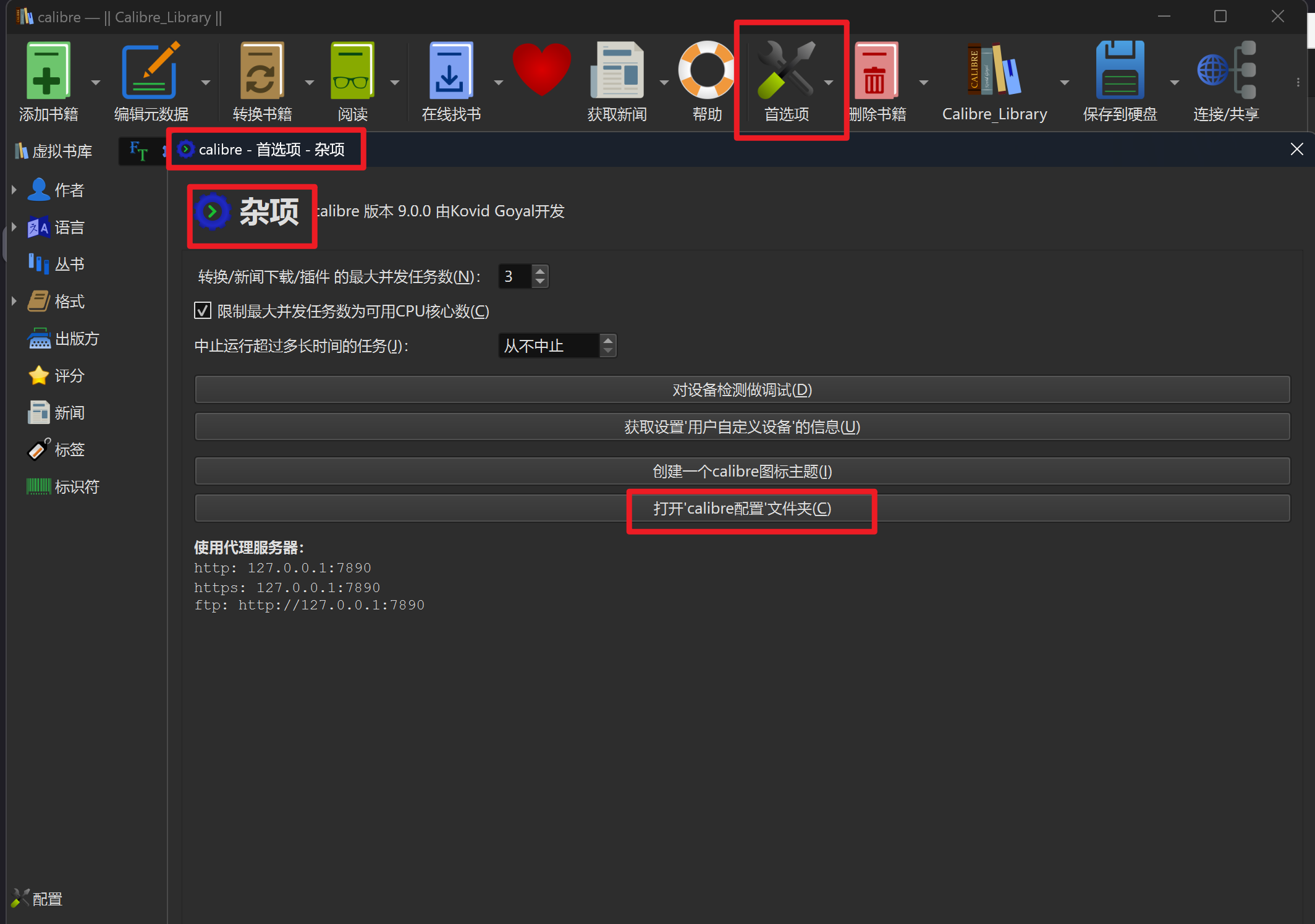Screen dimensions: 1315x924
Task: Decrease the 从不中止 abort time spinner
Action: tap(608, 351)
